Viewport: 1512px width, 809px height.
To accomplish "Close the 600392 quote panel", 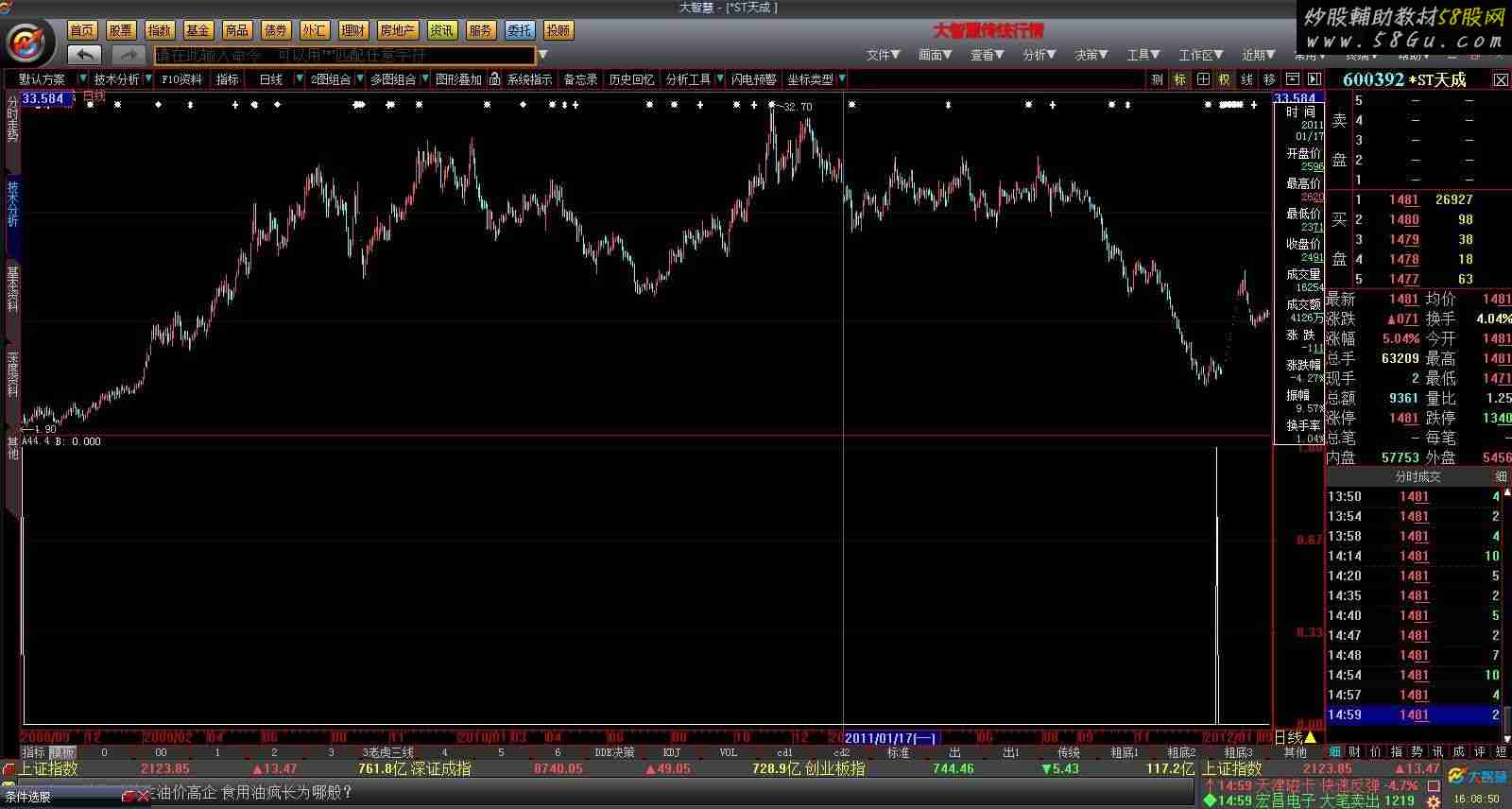I will pyautogui.click(x=1501, y=80).
